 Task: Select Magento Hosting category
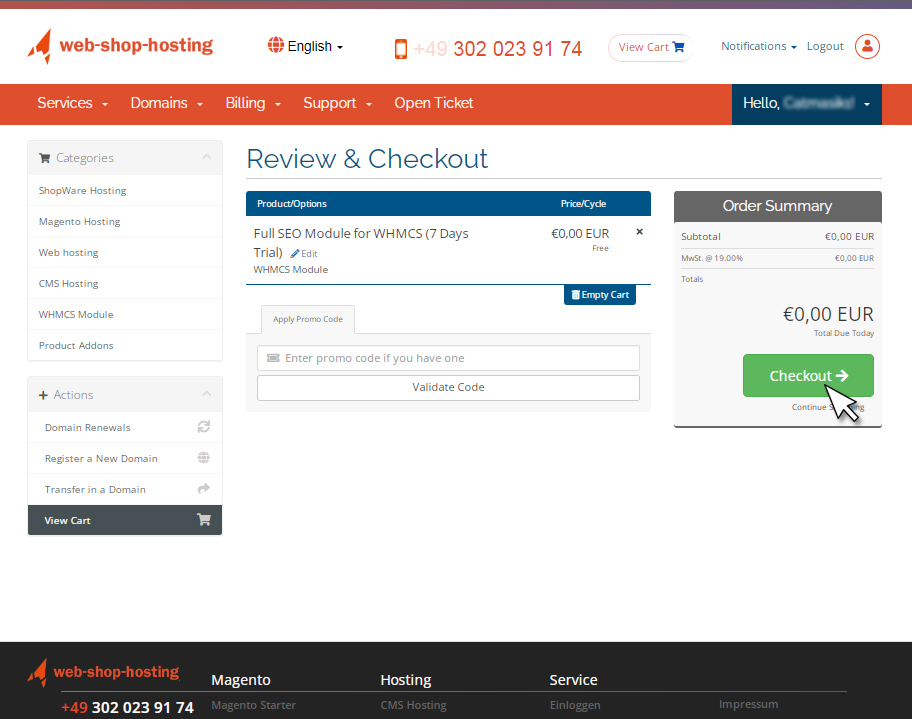124,222
